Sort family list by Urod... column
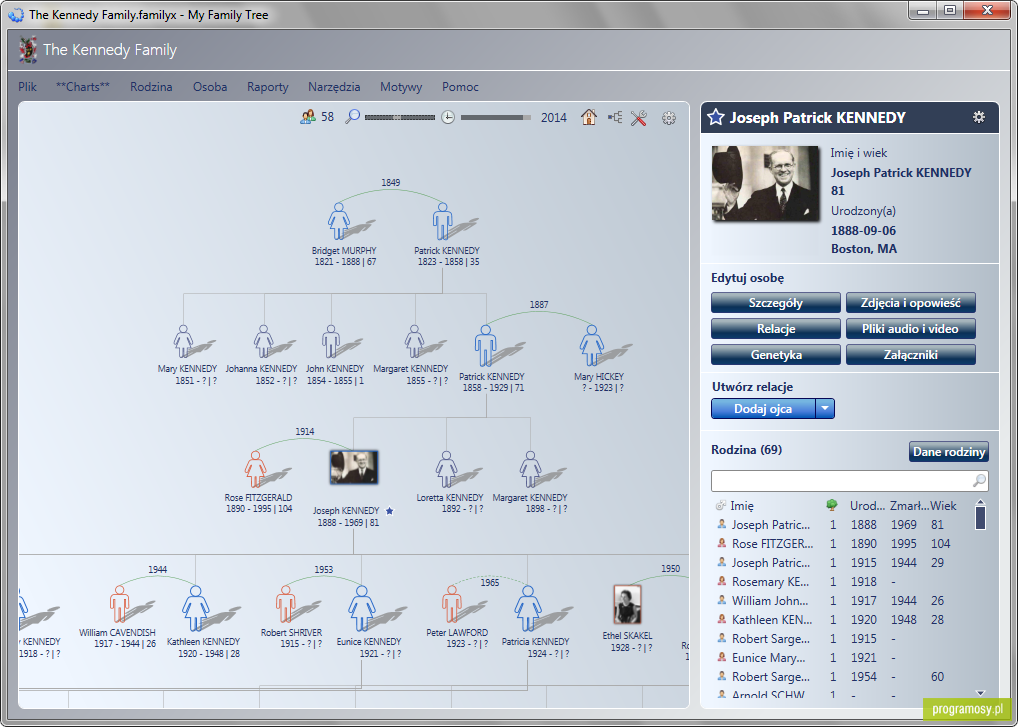This screenshot has width=1018, height=727. click(x=867, y=506)
